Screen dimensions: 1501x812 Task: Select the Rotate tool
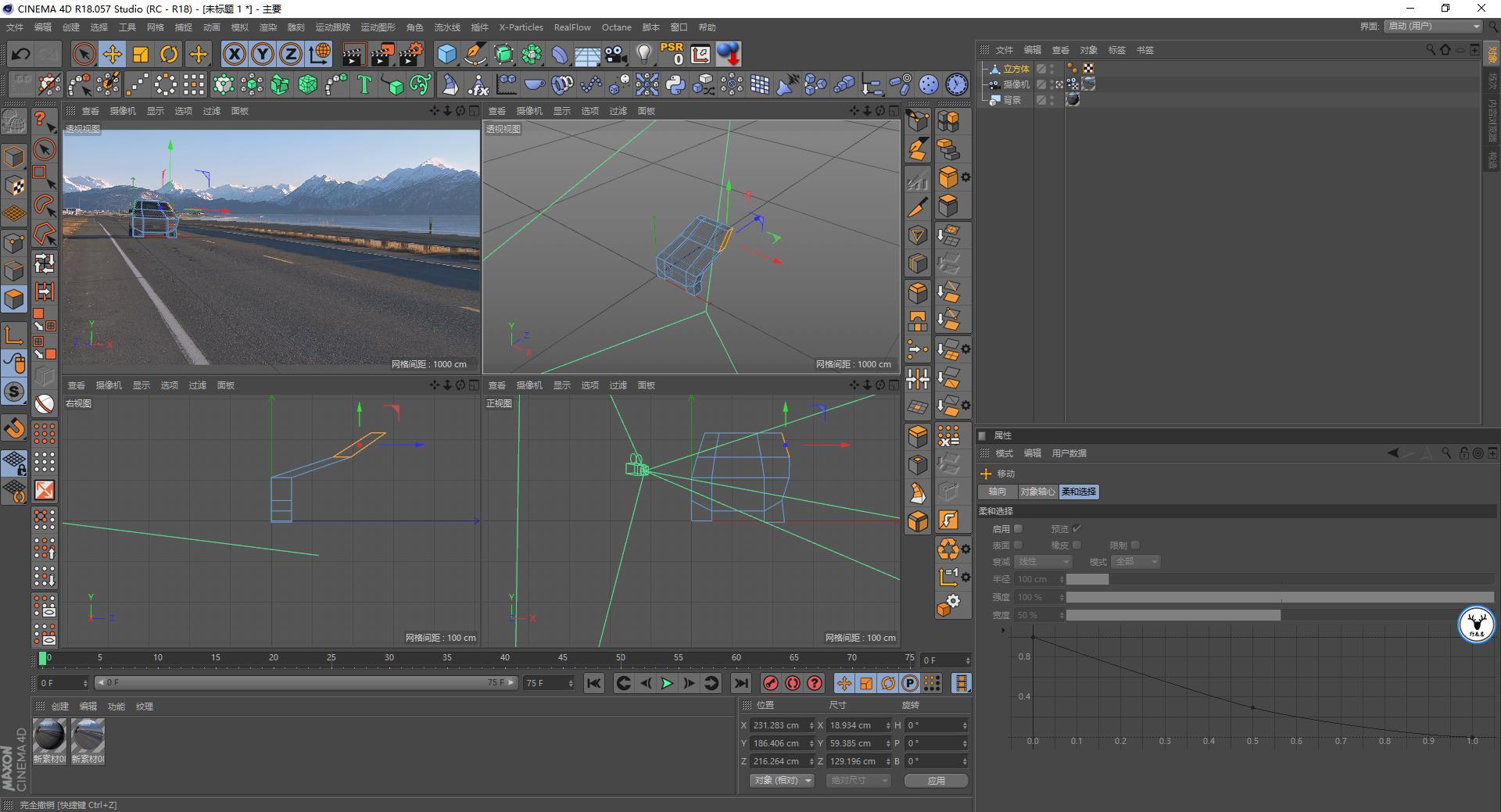click(169, 54)
